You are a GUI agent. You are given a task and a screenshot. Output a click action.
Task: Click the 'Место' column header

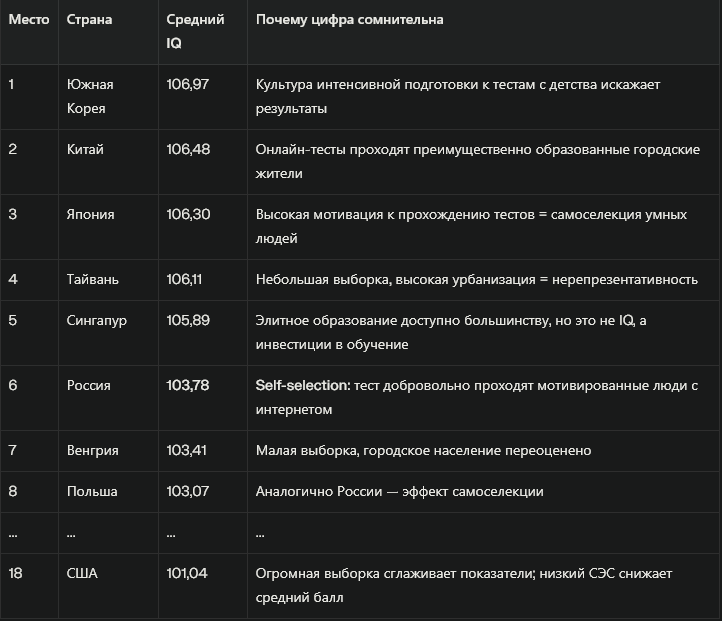click(28, 20)
